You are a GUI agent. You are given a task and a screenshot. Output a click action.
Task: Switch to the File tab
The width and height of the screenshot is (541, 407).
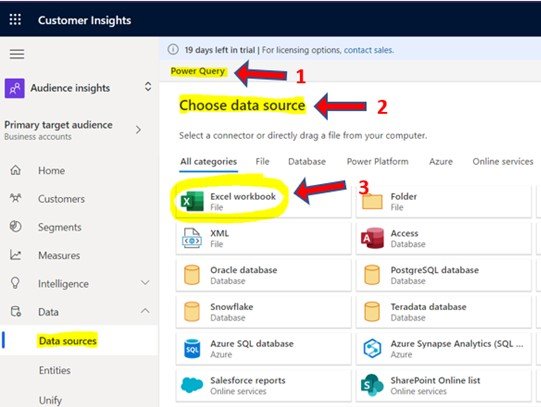tap(262, 161)
